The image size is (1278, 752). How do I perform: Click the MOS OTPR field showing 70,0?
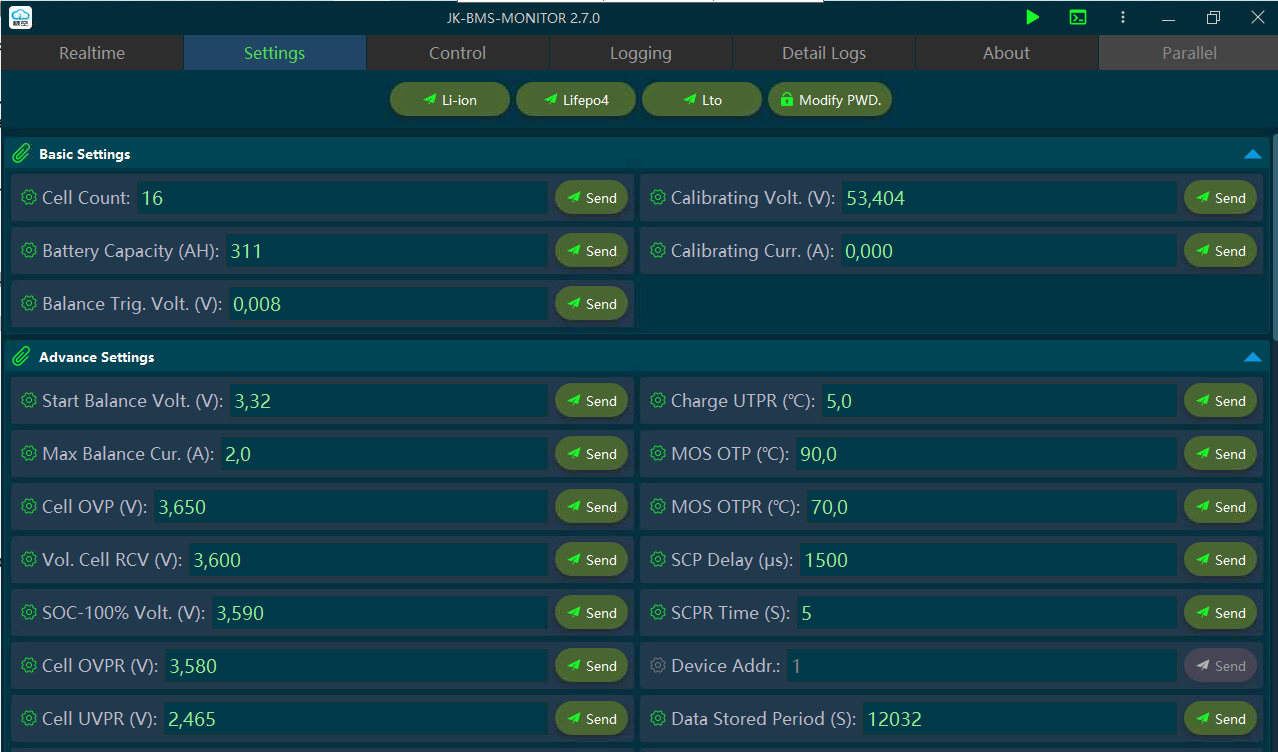991,507
